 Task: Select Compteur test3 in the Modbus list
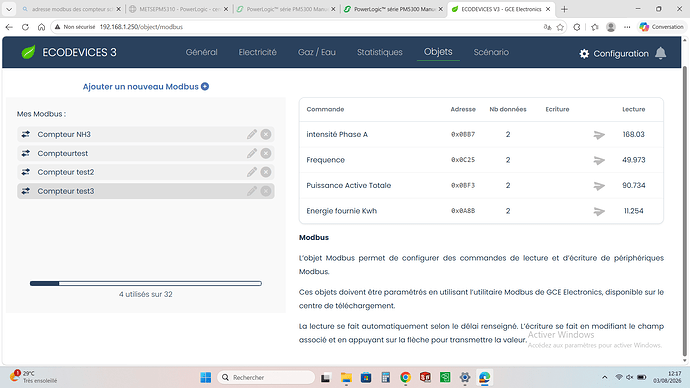point(146,191)
